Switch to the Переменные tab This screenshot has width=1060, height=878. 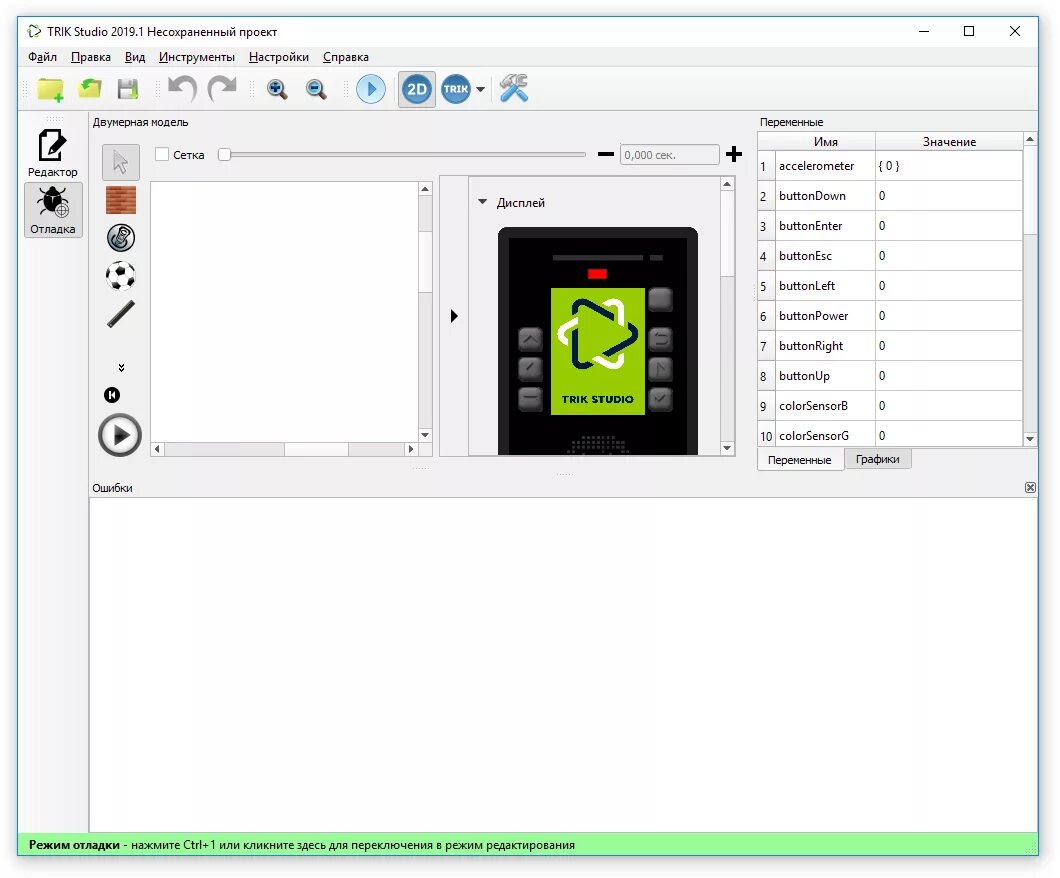click(800, 460)
